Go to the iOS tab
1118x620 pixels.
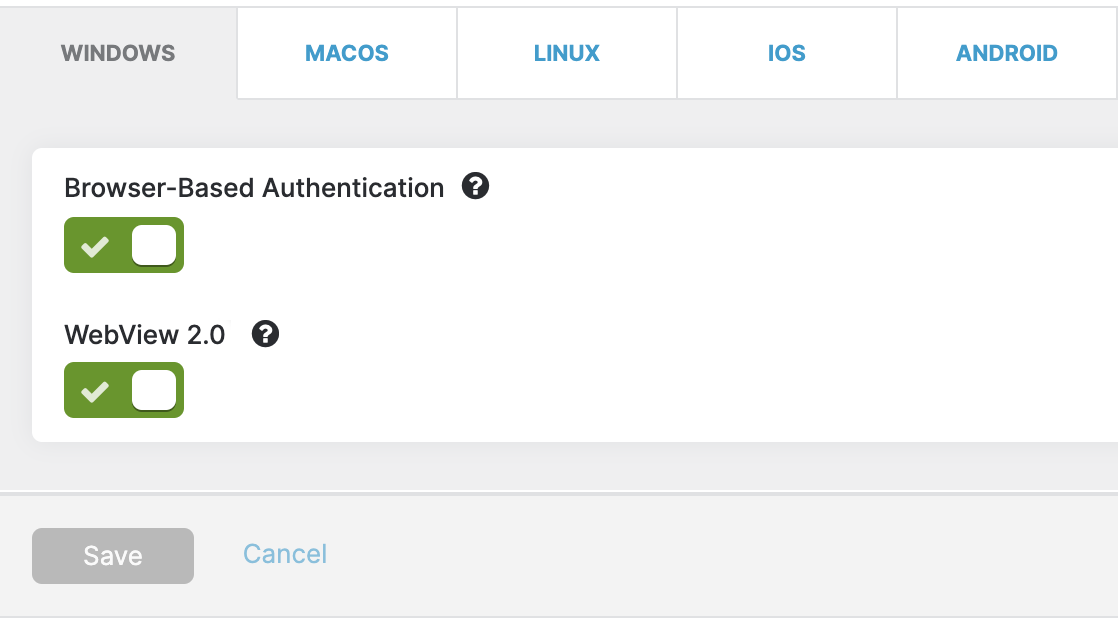[x=787, y=53]
